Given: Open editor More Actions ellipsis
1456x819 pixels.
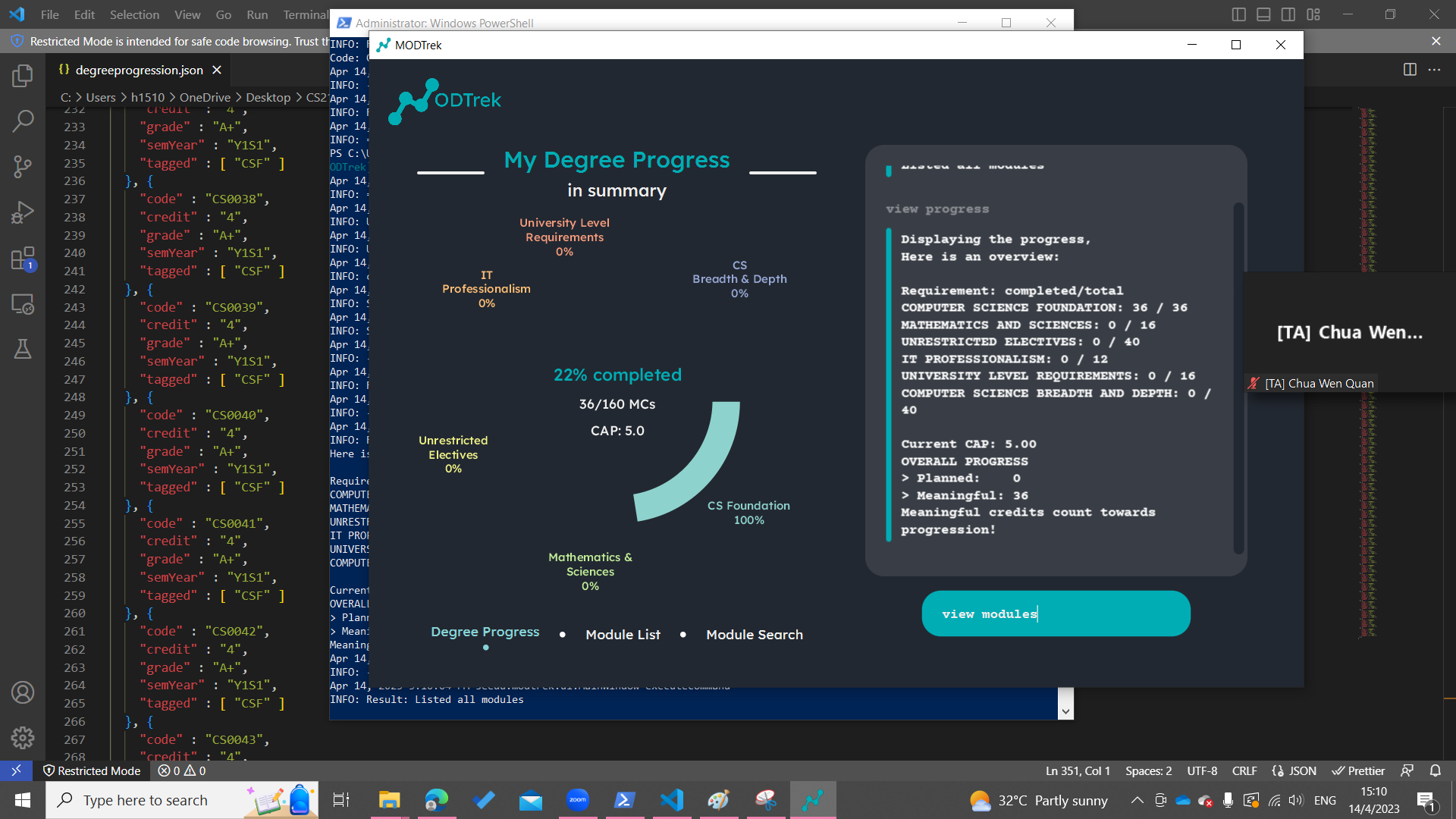Looking at the screenshot, I should [x=1434, y=70].
